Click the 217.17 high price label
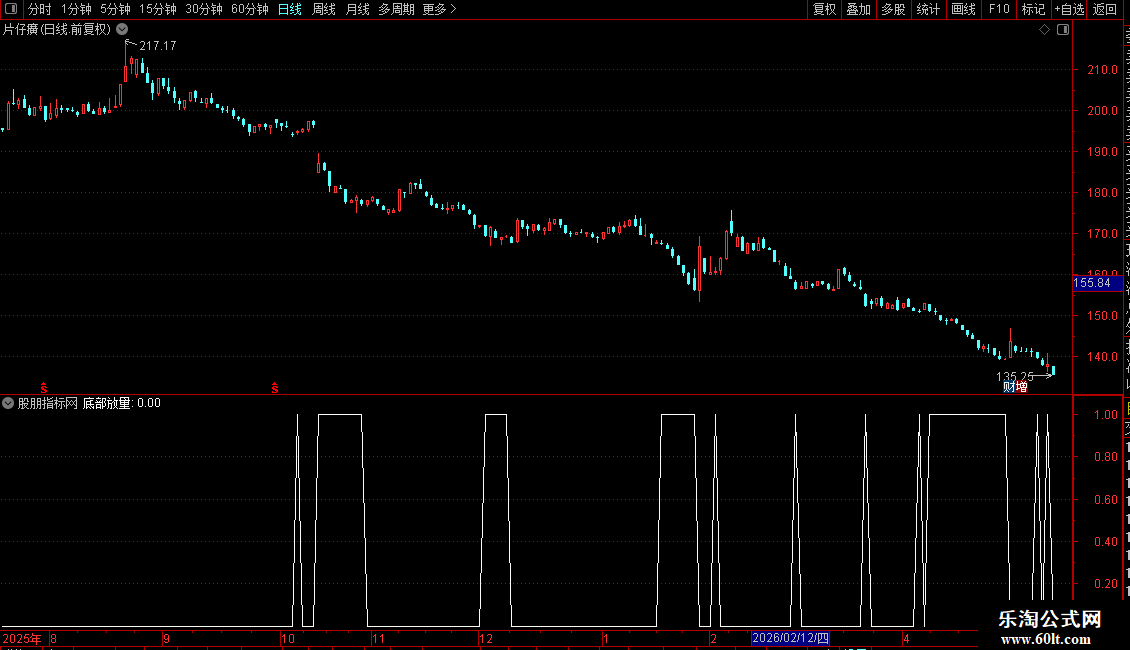Image resolution: width=1130 pixels, height=650 pixels. [158, 45]
